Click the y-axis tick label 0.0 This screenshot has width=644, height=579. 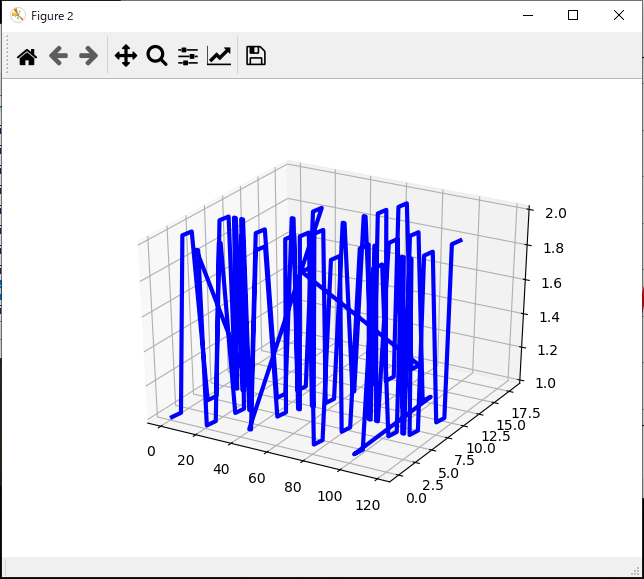(416, 499)
